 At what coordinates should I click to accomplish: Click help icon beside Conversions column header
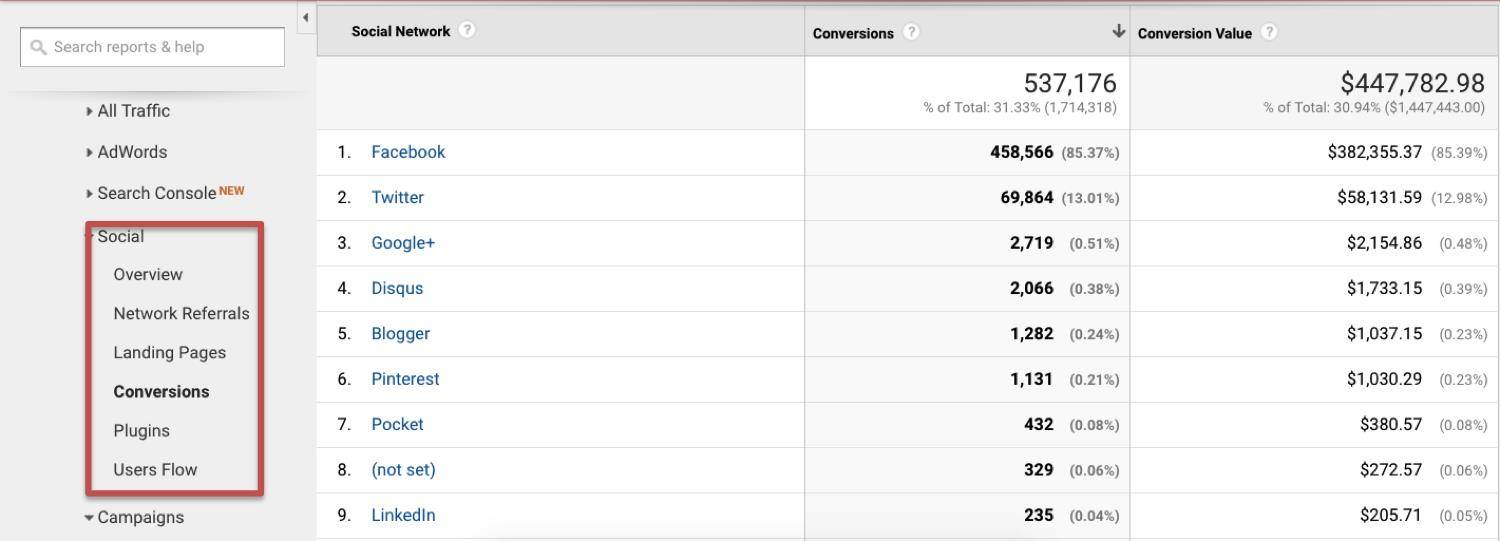911,32
